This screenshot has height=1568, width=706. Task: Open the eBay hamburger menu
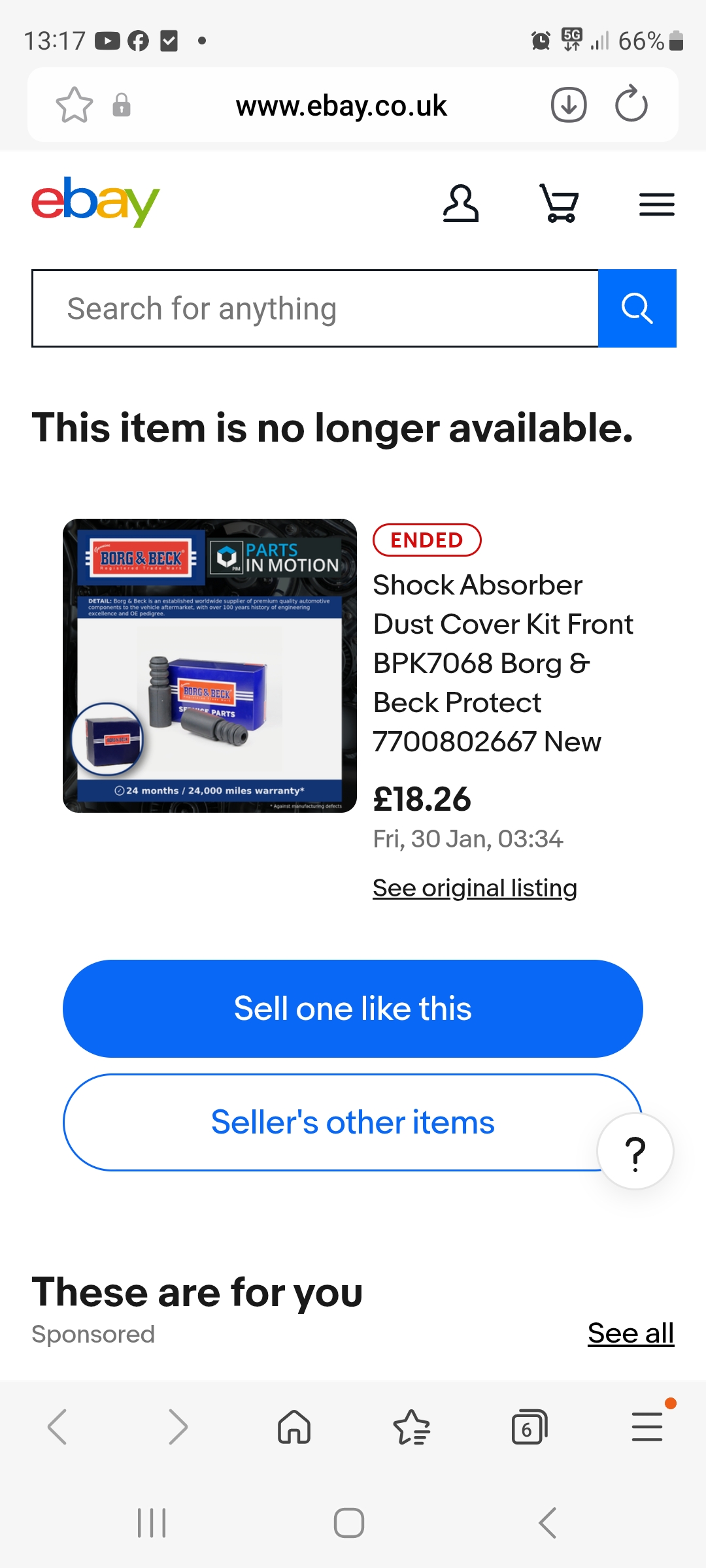pos(657,204)
